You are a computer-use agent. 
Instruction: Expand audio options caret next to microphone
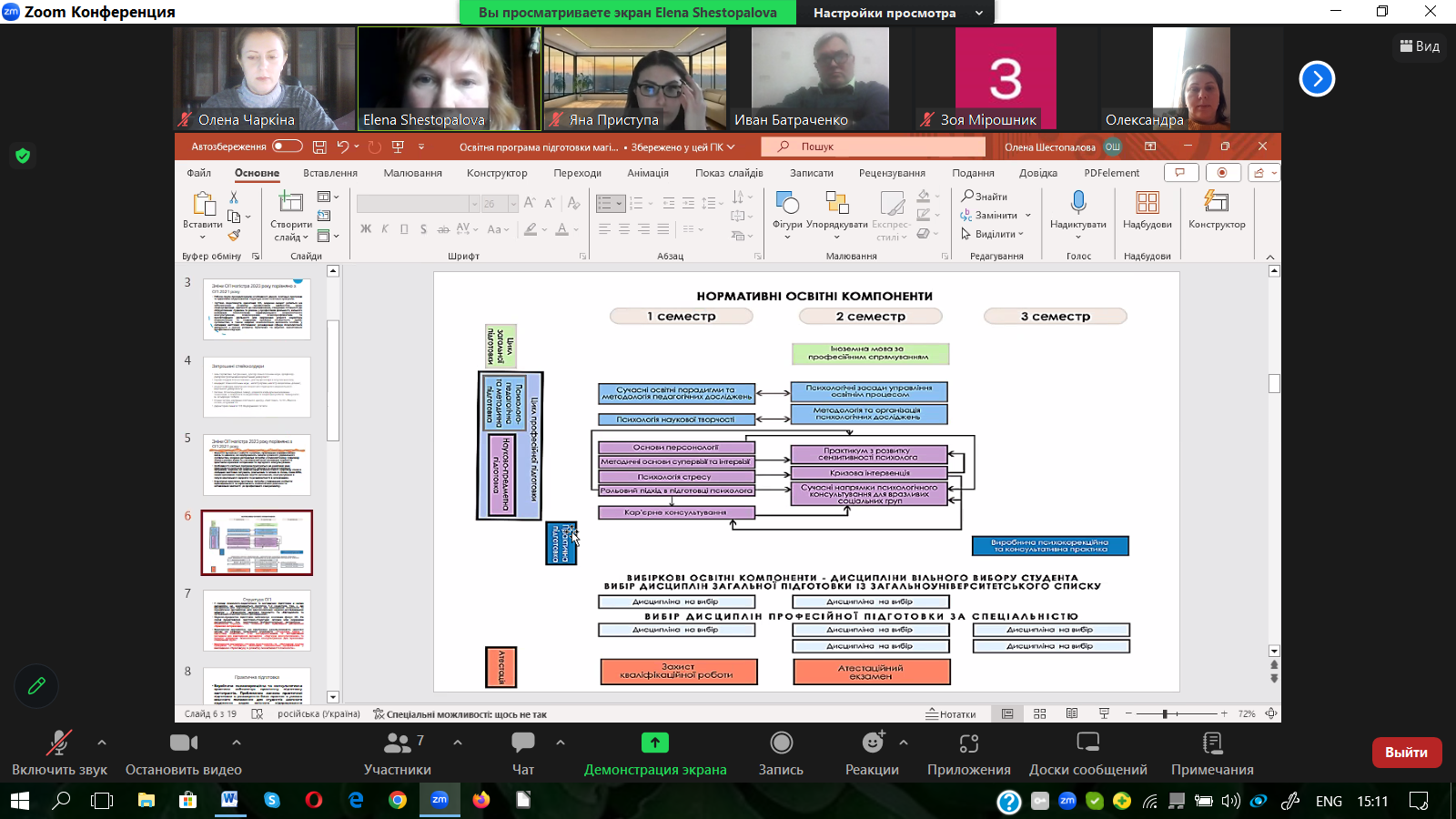[x=102, y=743]
